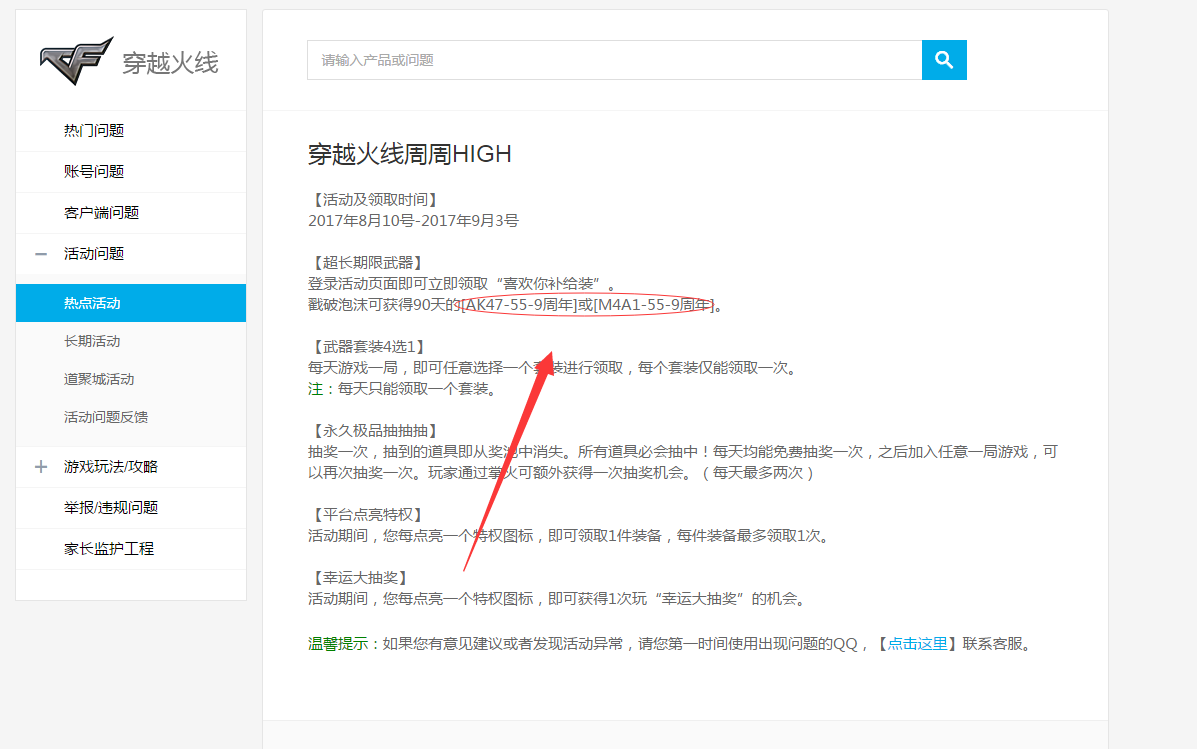Image resolution: width=1197 pixels, height=749 pixels.
Task: Click the green 温馨提示 label
Action: pos(337,644)
